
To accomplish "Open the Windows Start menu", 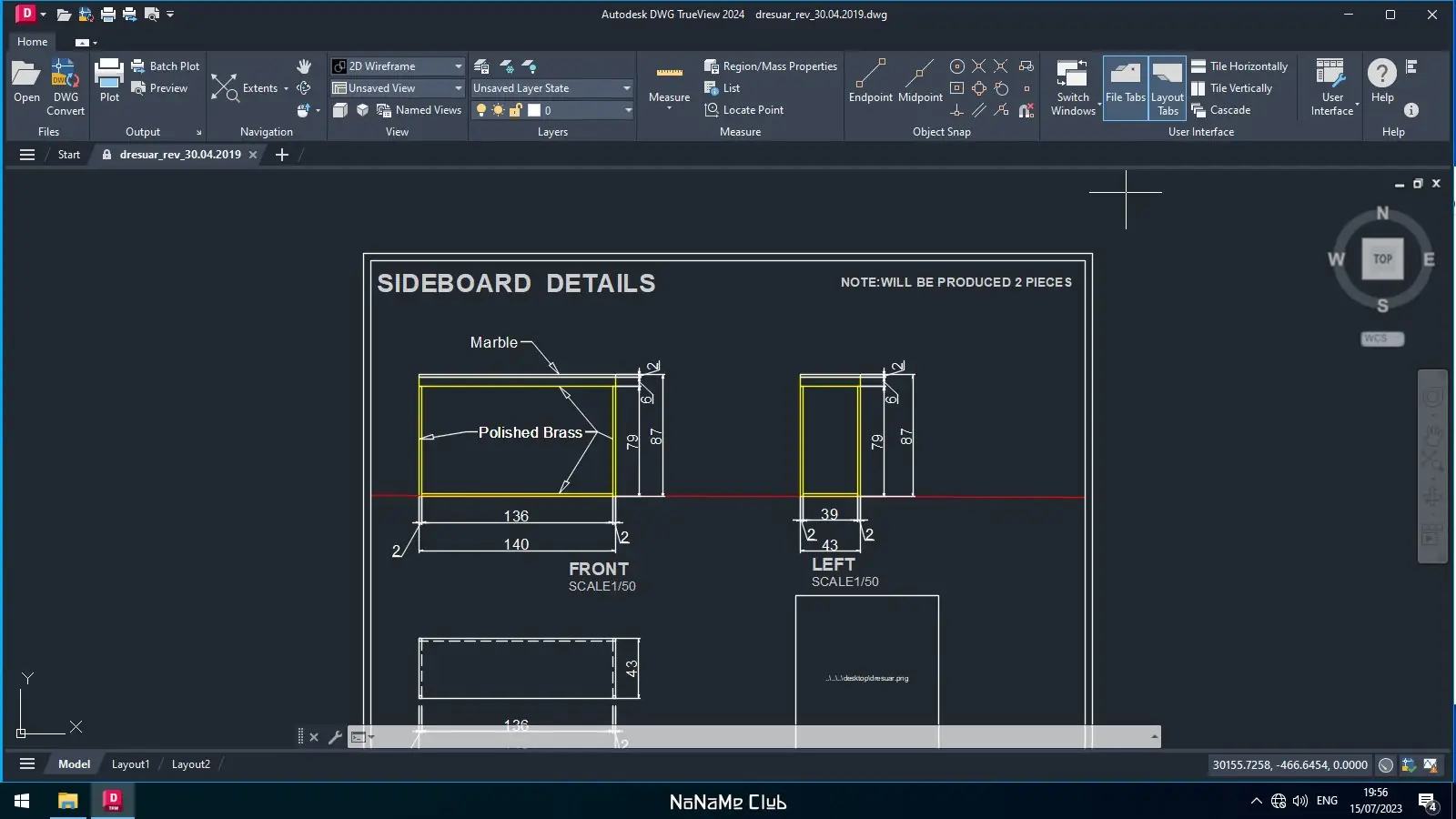I will 22,802.
